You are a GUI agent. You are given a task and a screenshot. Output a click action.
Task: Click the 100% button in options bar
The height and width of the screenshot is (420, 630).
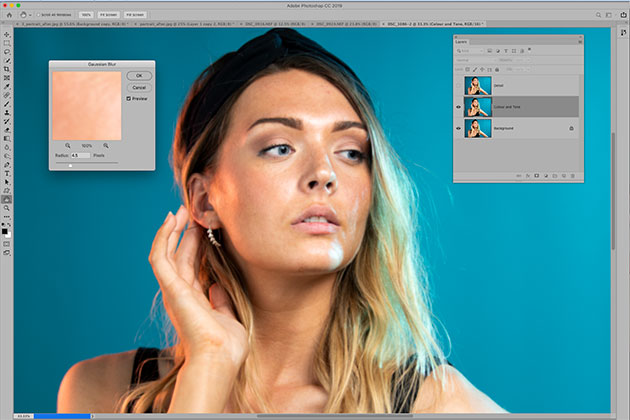86,15
